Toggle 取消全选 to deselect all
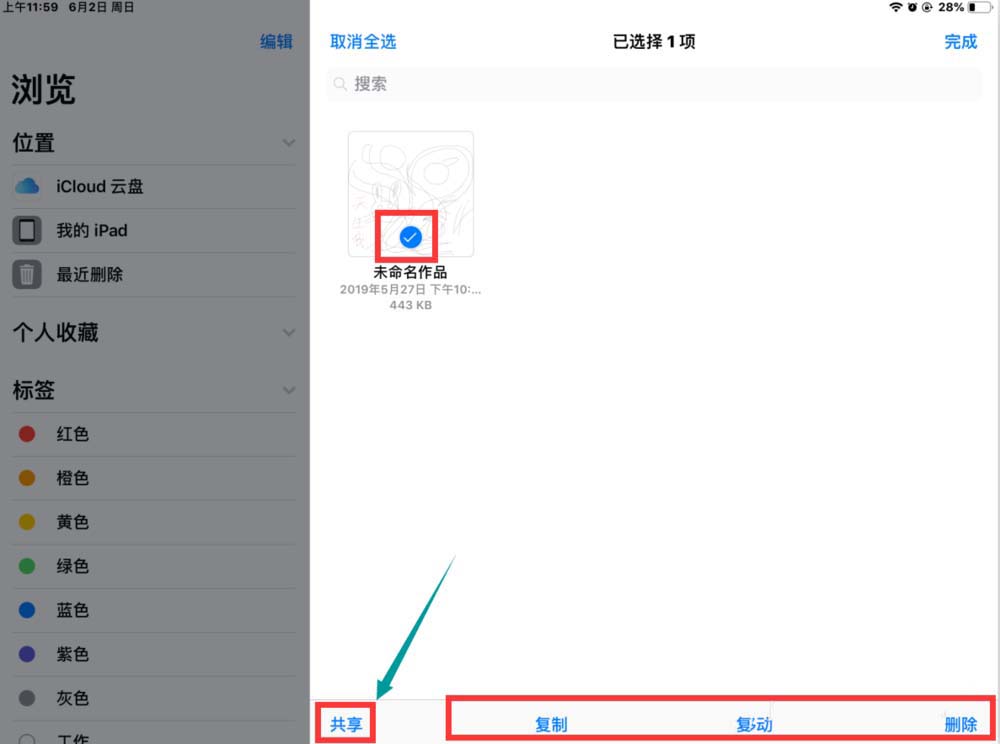 [x=363, y=41]
